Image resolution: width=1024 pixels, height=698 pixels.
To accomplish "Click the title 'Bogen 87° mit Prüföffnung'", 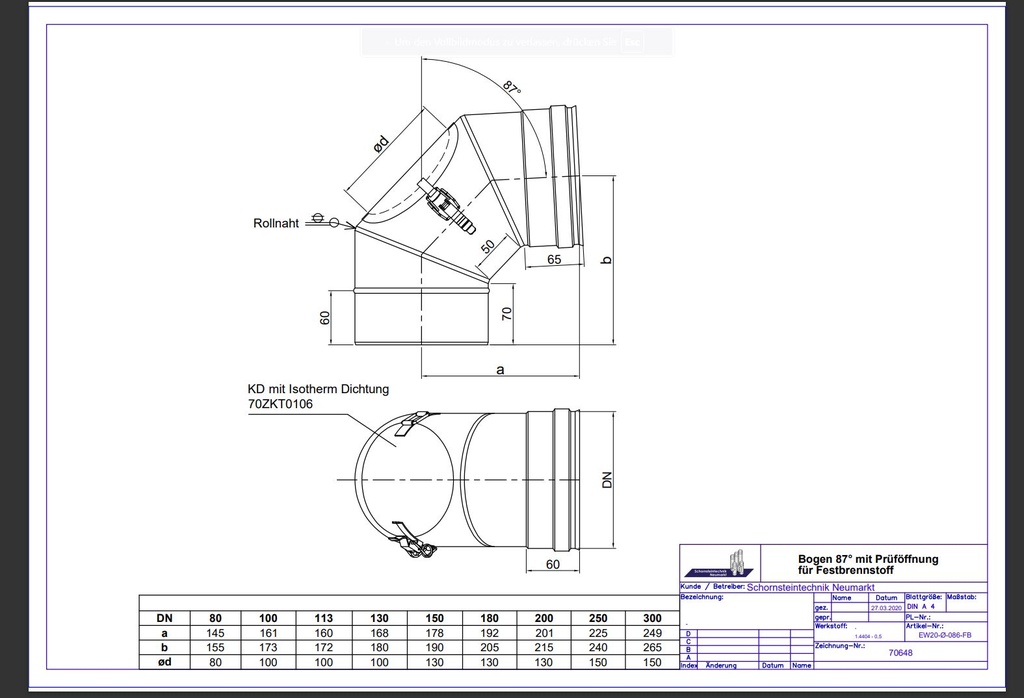I will pos(868,559).
